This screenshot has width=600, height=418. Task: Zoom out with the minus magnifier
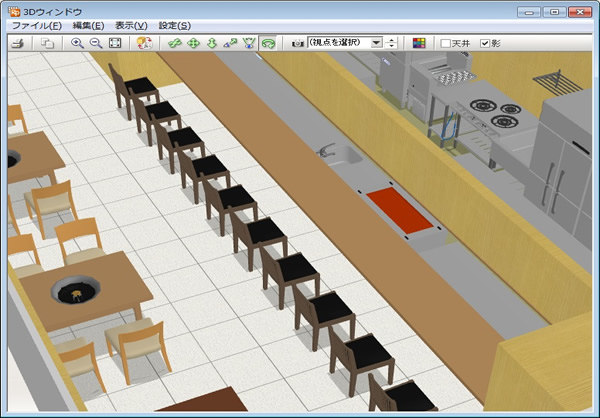coord(96,44)
